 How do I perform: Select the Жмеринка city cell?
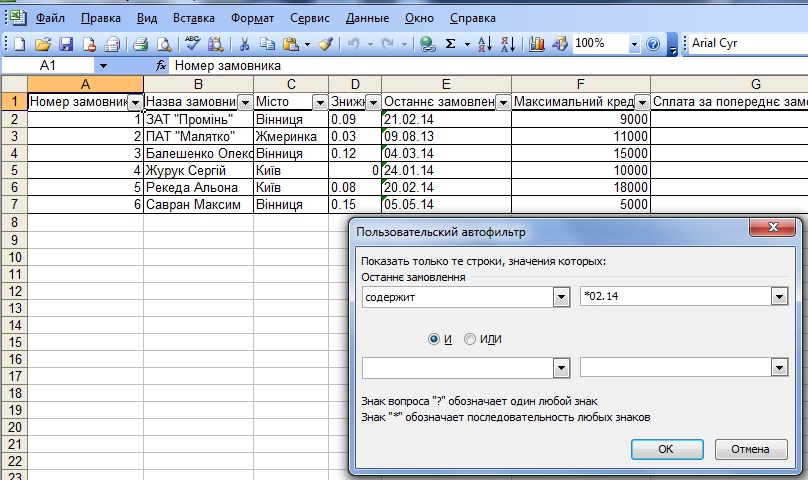click(291, 136)
